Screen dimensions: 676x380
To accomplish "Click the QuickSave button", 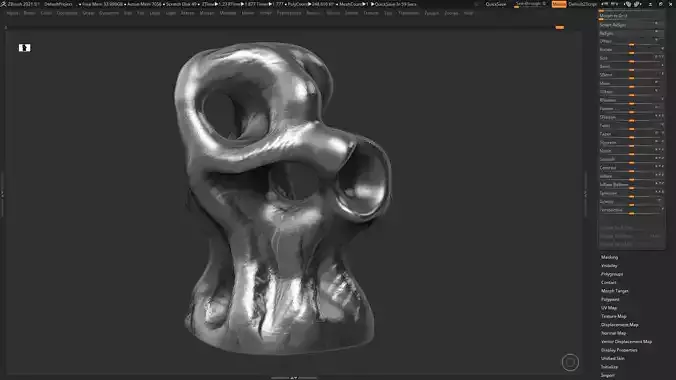I will pos(496,4).
